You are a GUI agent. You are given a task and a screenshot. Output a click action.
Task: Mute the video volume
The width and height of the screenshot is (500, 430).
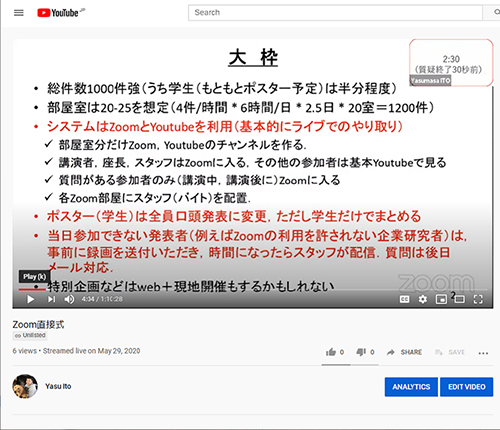pos(69,299)
